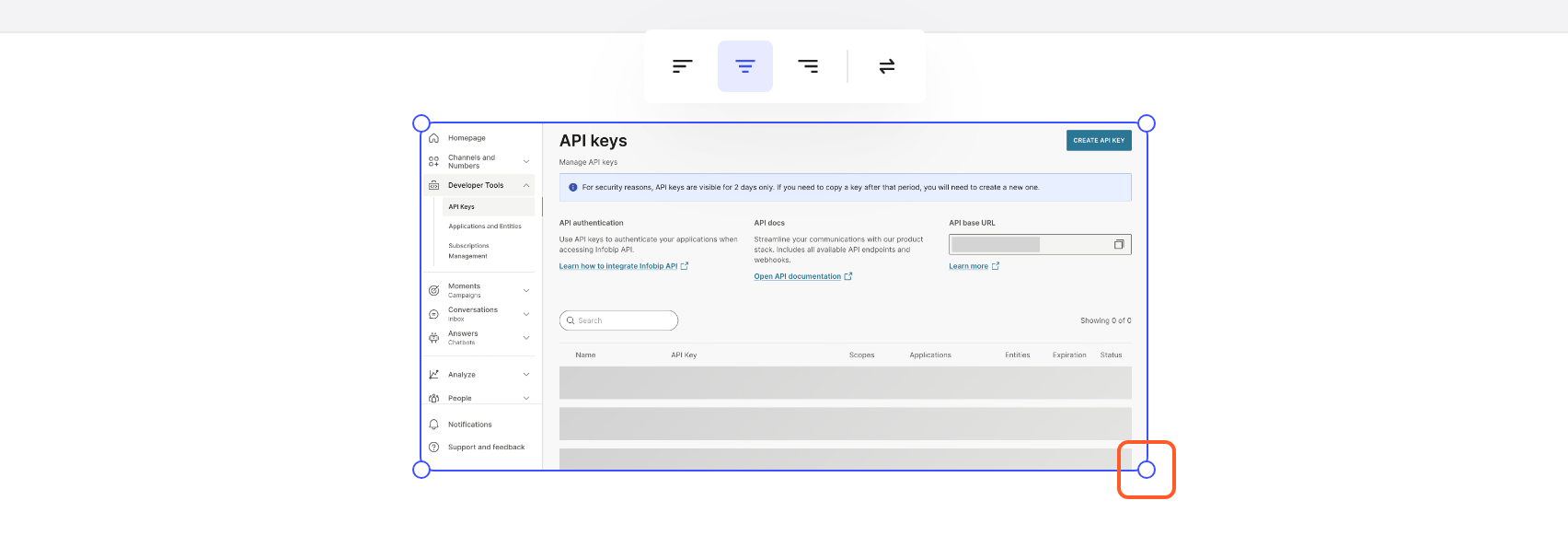This screenshot has width=1568, height=547.
Task: Follow the Learn more link under API base URL
Action: tap(974, 266)
